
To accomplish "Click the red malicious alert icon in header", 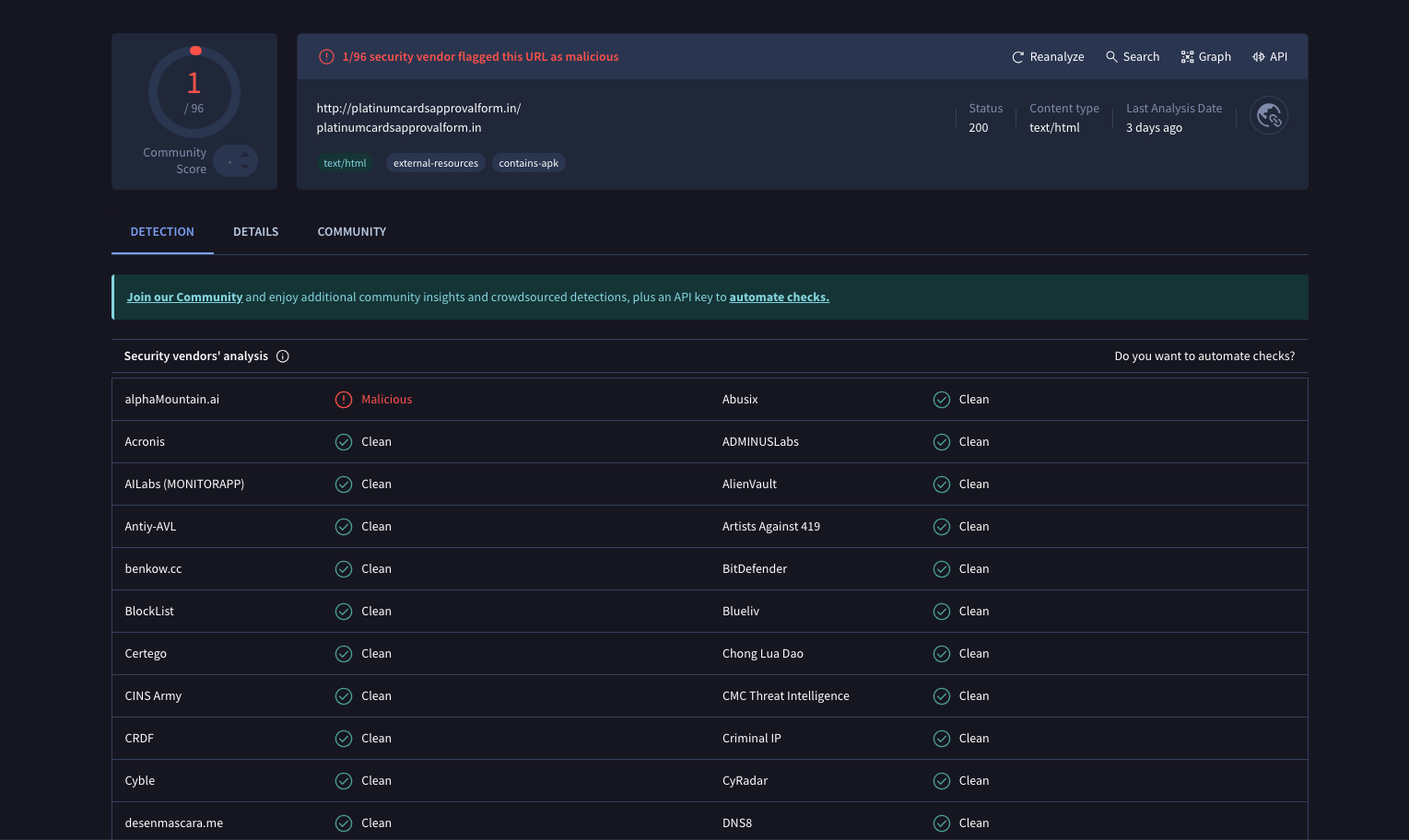I will [326, 57].
